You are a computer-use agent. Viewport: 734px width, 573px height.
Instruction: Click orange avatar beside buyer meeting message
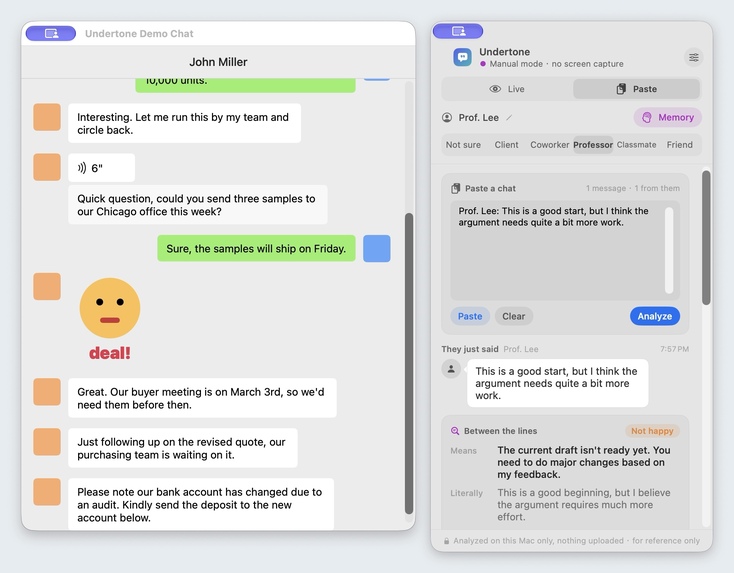pos(47,392)
